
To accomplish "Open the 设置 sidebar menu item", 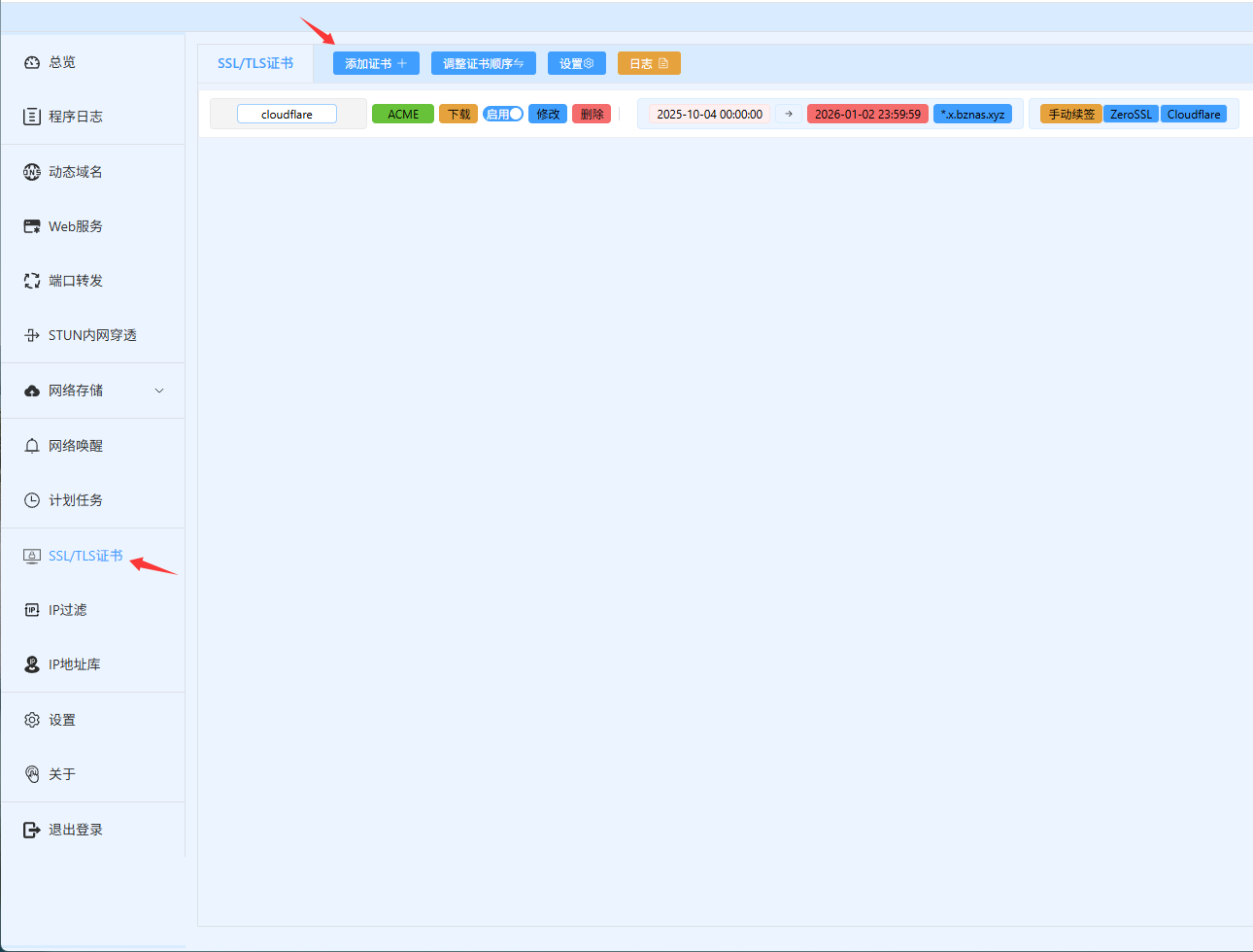I will coord(62,720).
